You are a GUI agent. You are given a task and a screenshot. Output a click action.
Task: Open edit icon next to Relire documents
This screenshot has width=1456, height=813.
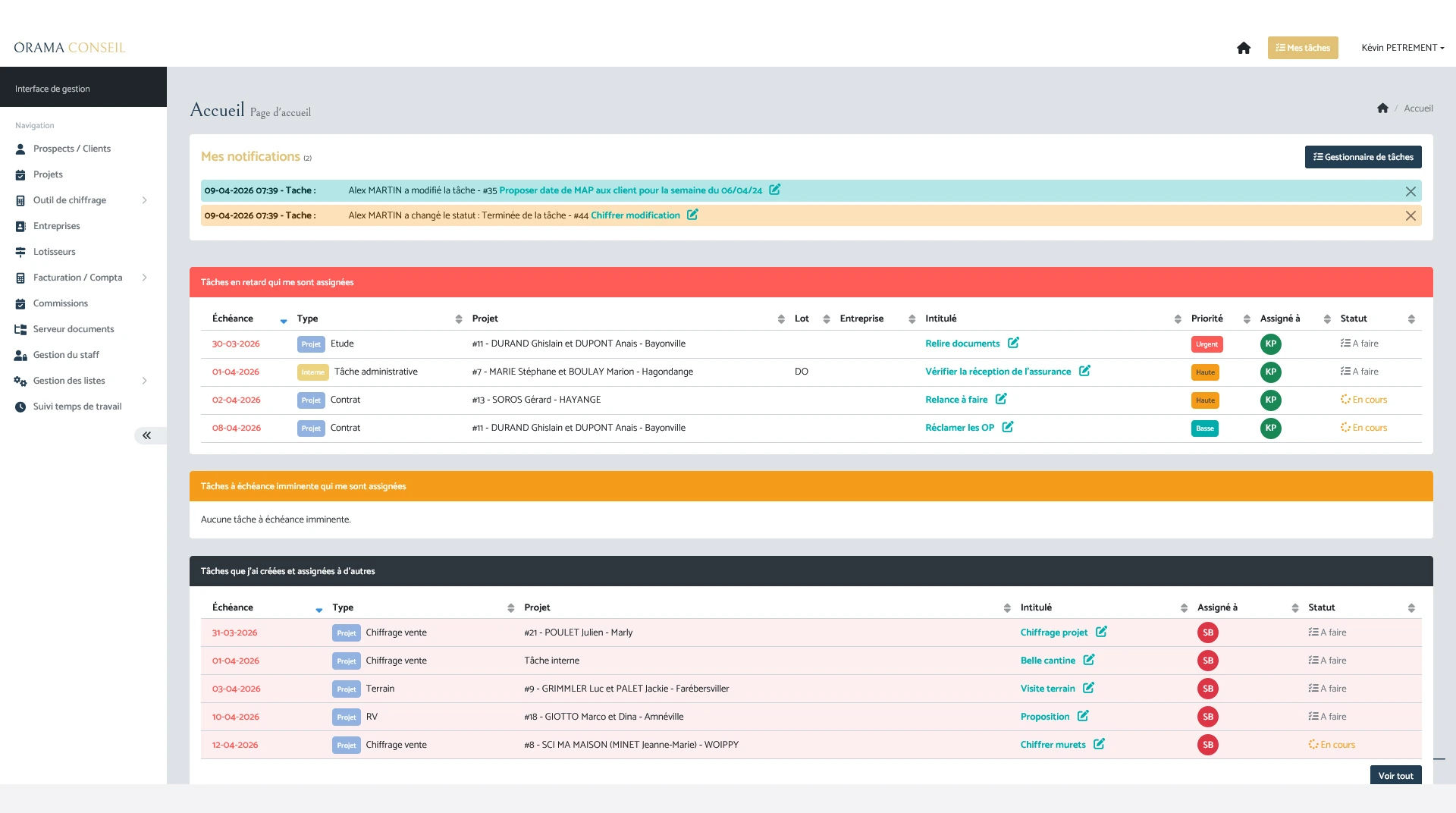[1013, 343]
